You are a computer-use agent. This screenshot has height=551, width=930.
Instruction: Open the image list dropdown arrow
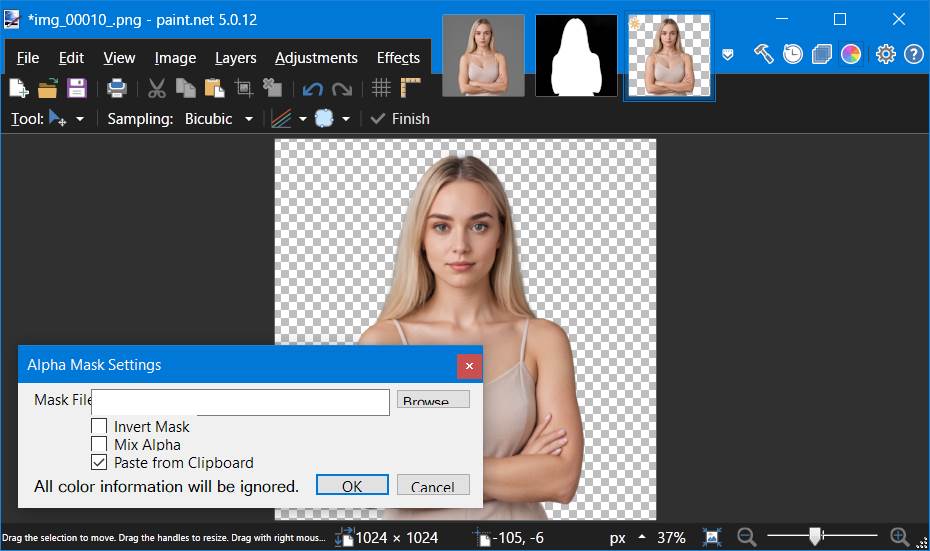pos(728,55)
